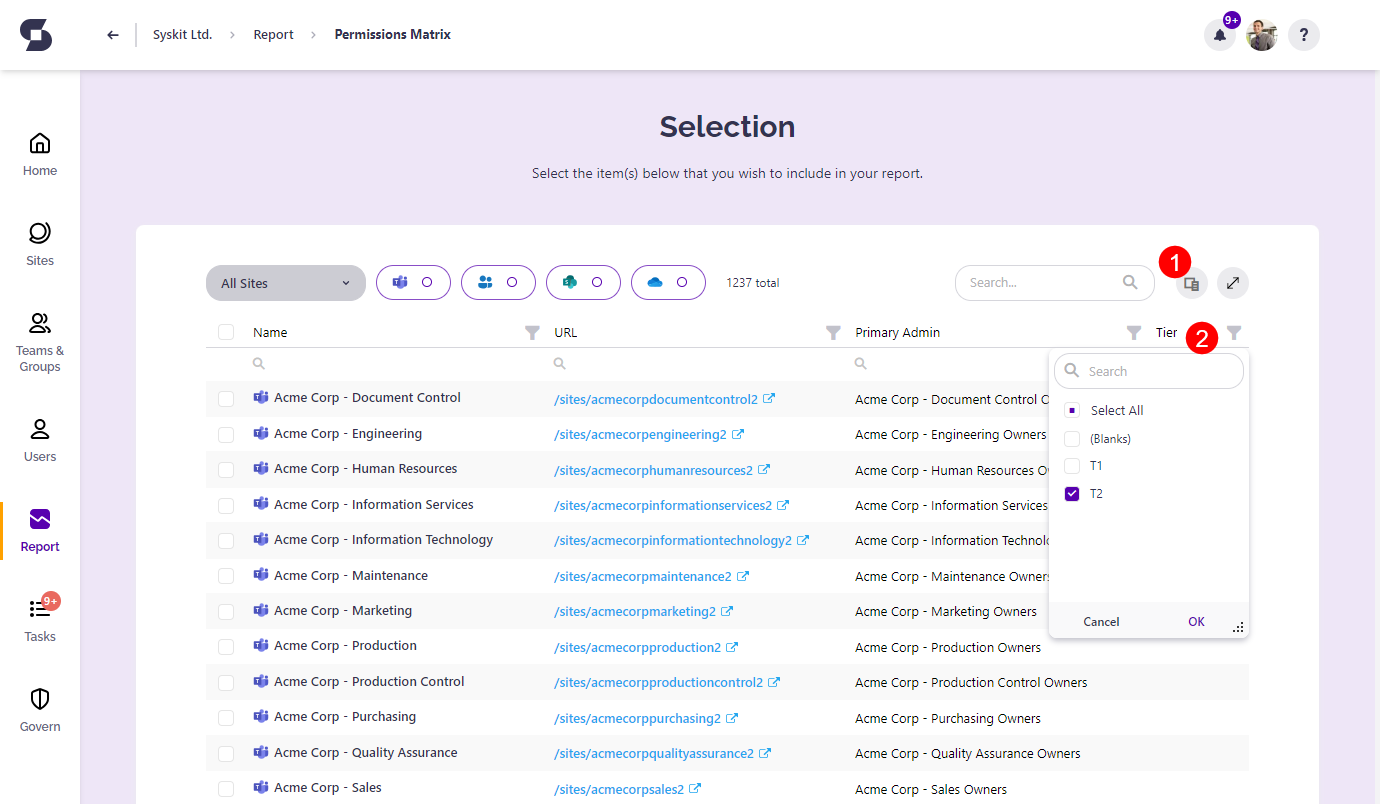Check the Select All option in Tier filter
The height and width of the screenshot is (804, 1380).
[x=1072, y=410]
